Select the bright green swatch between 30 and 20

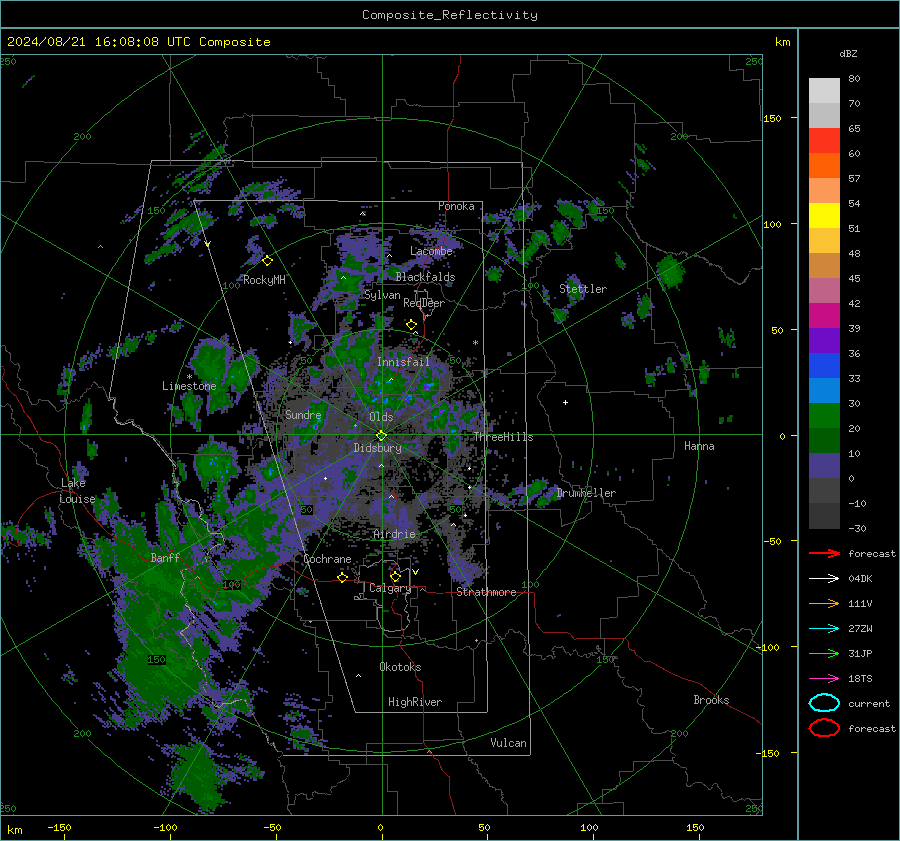(824, 416)
